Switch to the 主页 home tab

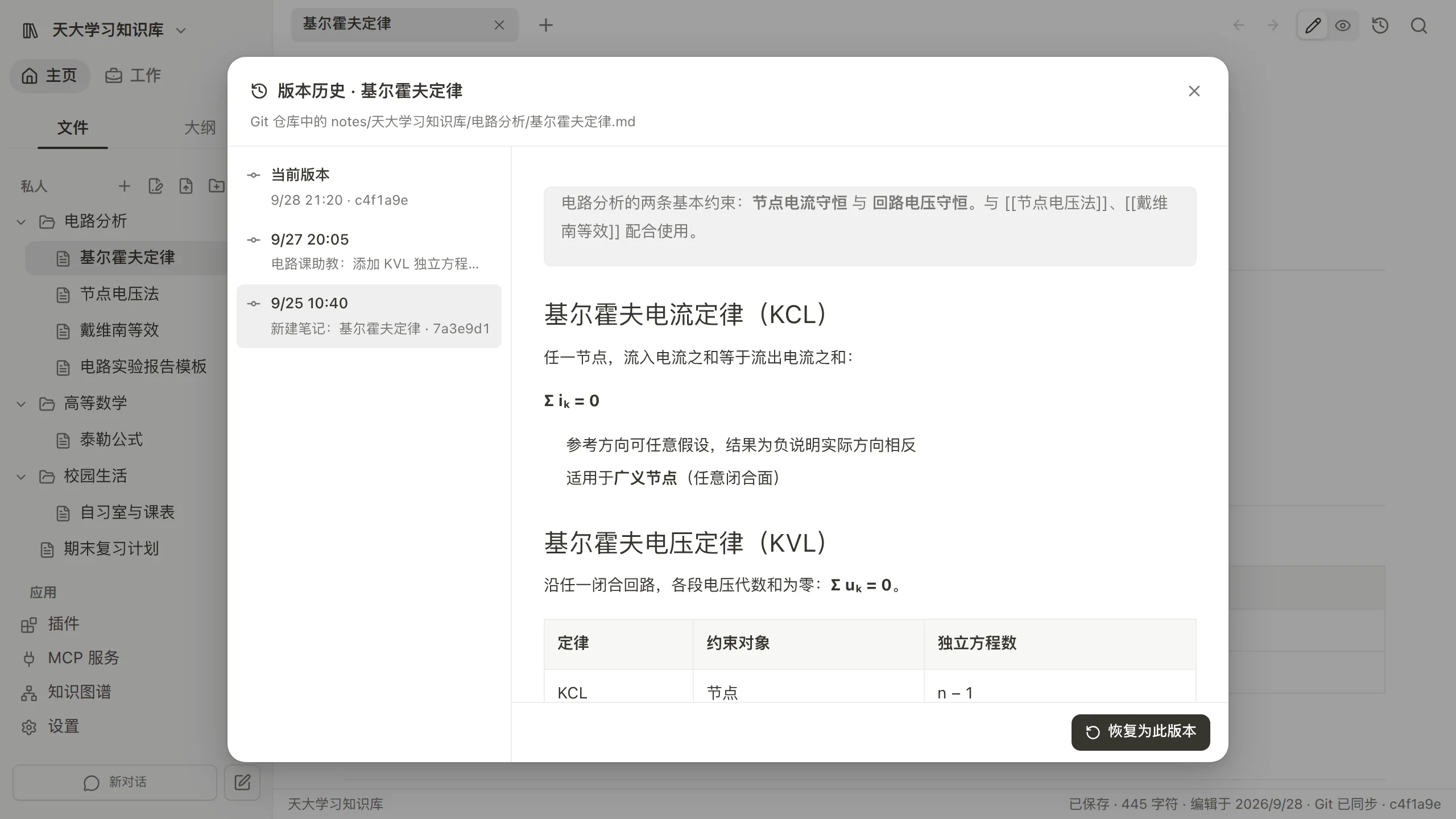click(x=49, y=76)
